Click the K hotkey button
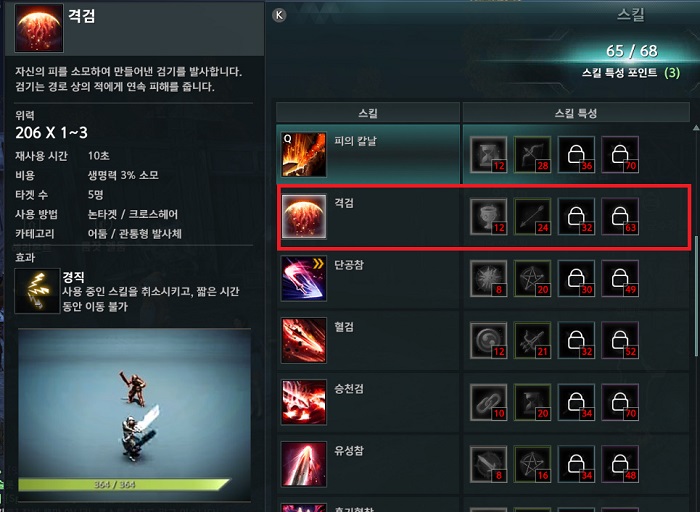Viewport: 700px width, 512px height. point(279,15)
